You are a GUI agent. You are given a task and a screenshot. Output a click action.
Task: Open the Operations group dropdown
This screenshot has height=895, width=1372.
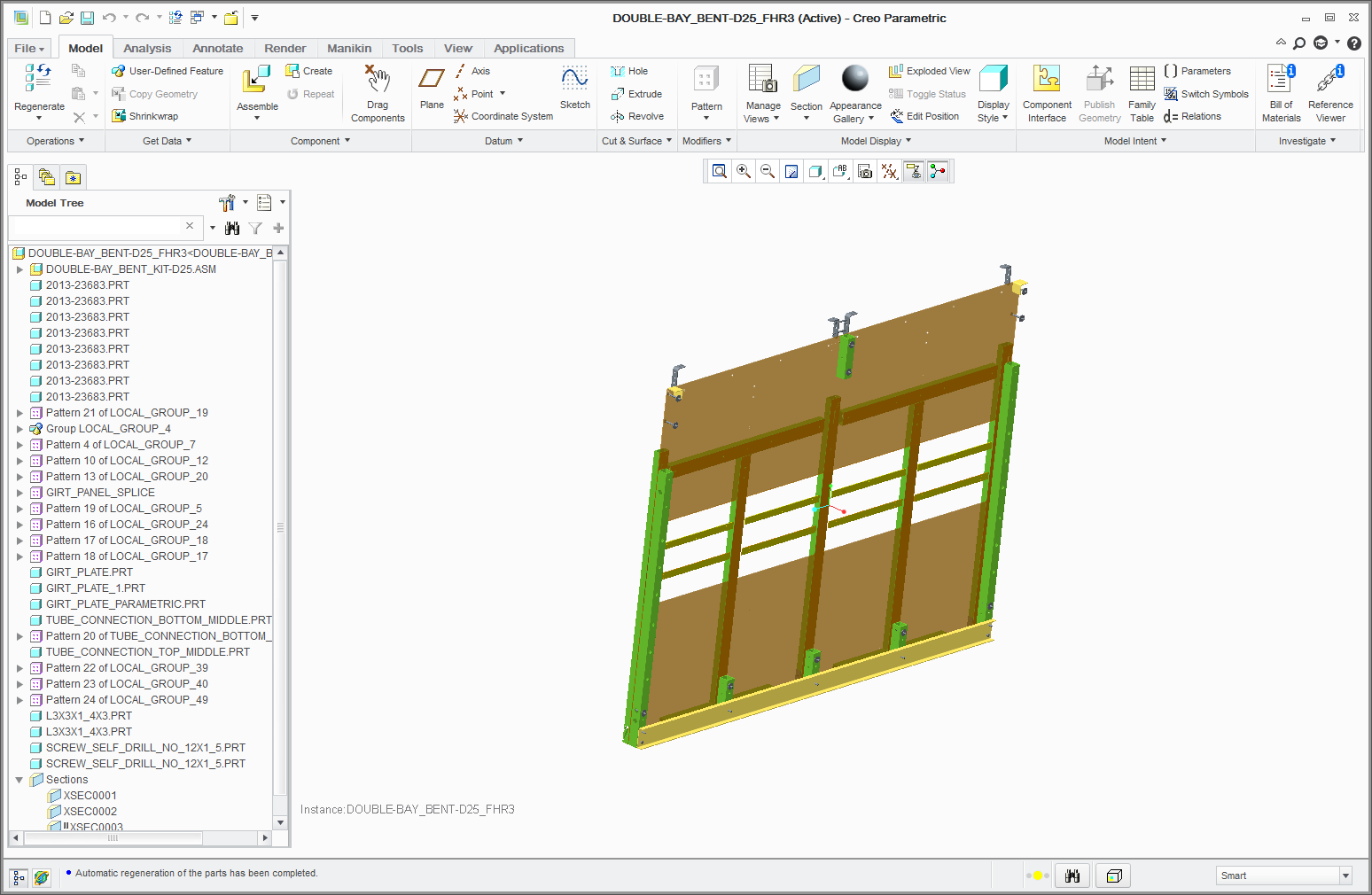pos(56,141)
